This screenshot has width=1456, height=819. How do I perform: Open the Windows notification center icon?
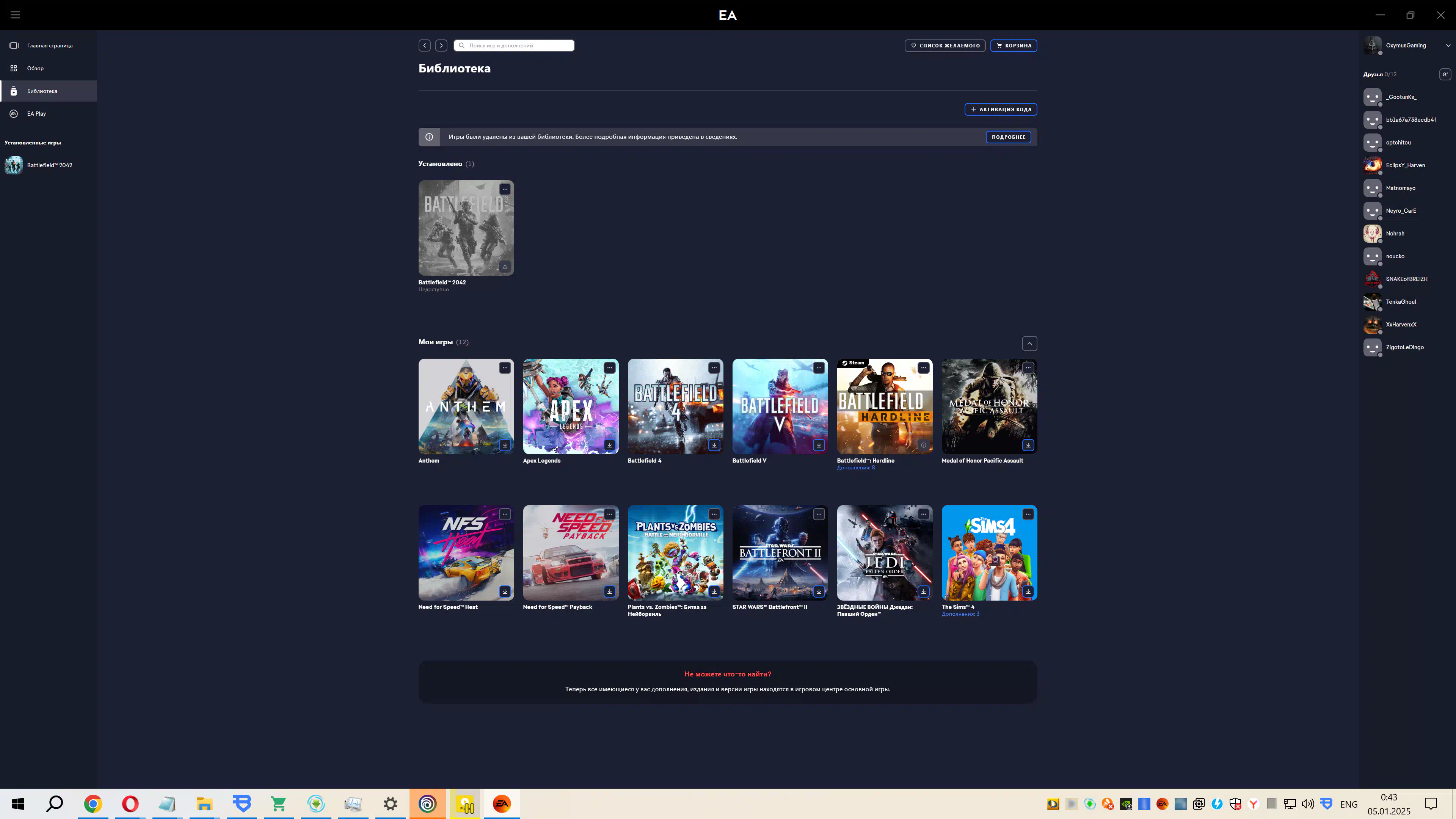point(1431,804)
